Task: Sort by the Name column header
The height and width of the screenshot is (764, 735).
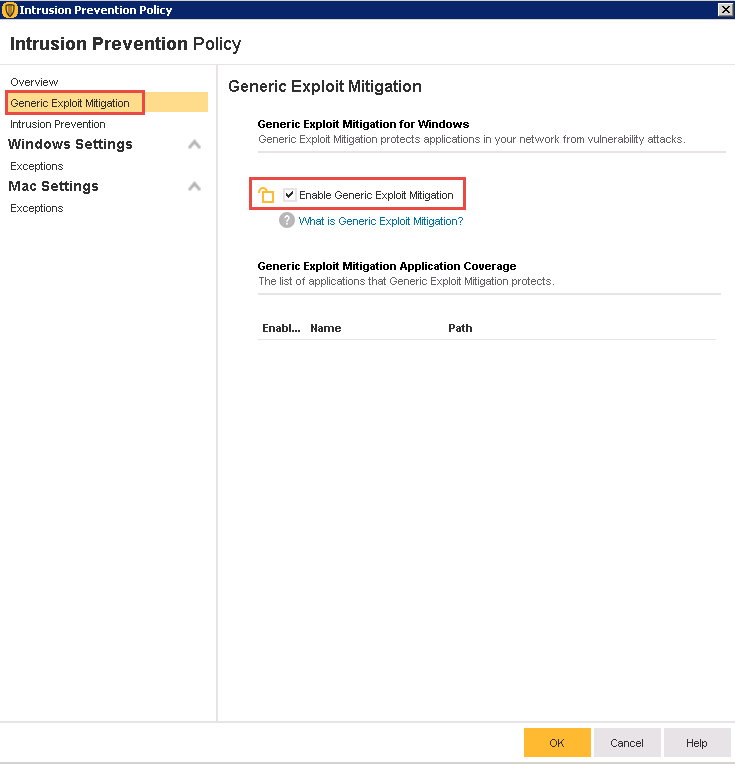Action: 326,328
